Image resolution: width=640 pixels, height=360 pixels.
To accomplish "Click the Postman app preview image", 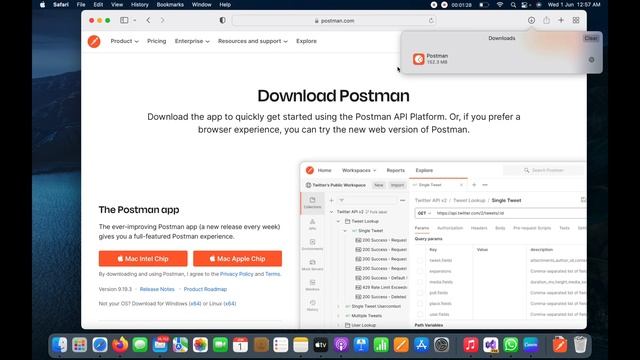I will (x=443, y=245).
